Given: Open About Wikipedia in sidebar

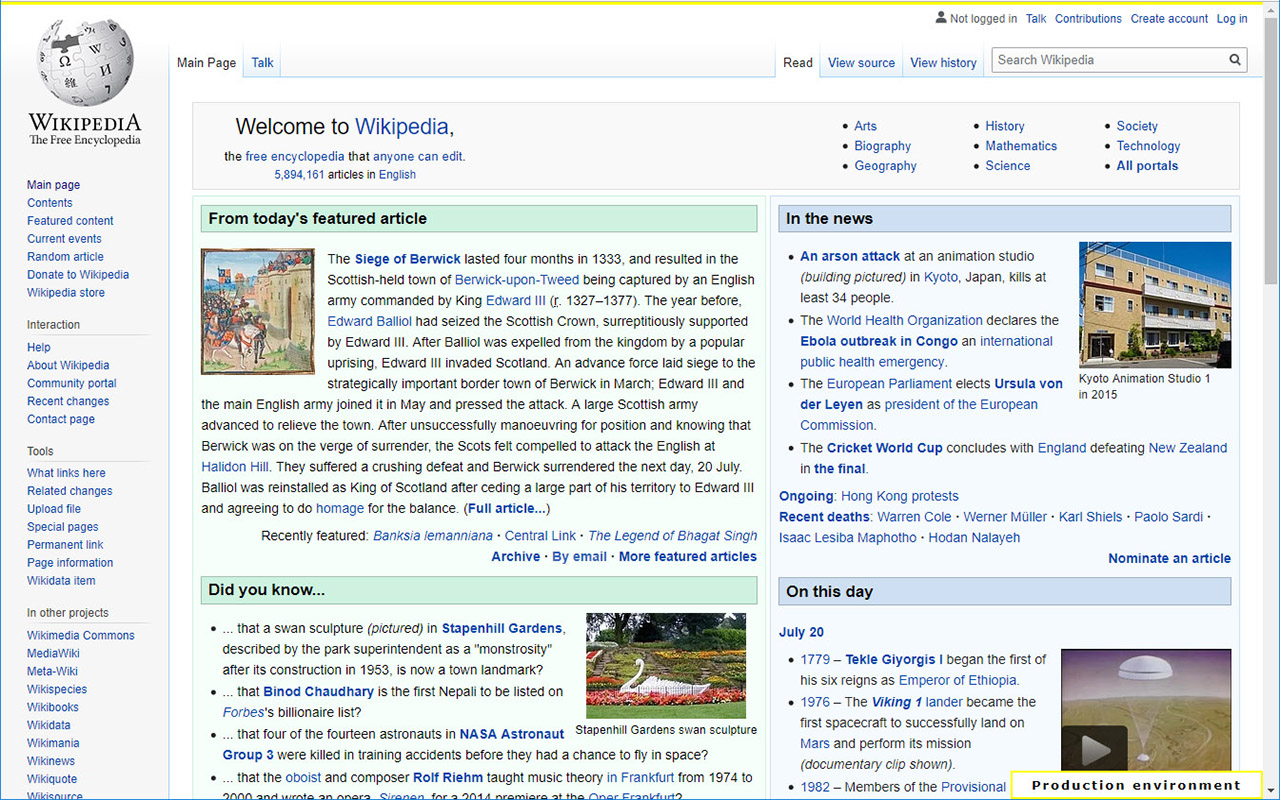Looking at the screenshot, I should click(68, 365).
